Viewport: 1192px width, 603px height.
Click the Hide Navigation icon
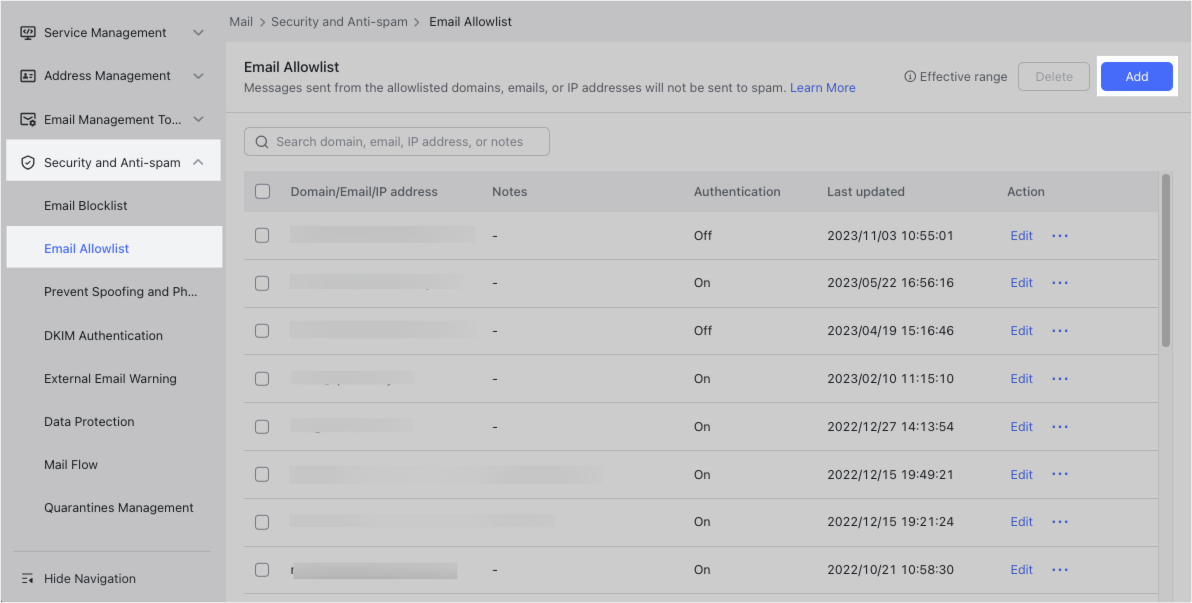pos(28,578)
